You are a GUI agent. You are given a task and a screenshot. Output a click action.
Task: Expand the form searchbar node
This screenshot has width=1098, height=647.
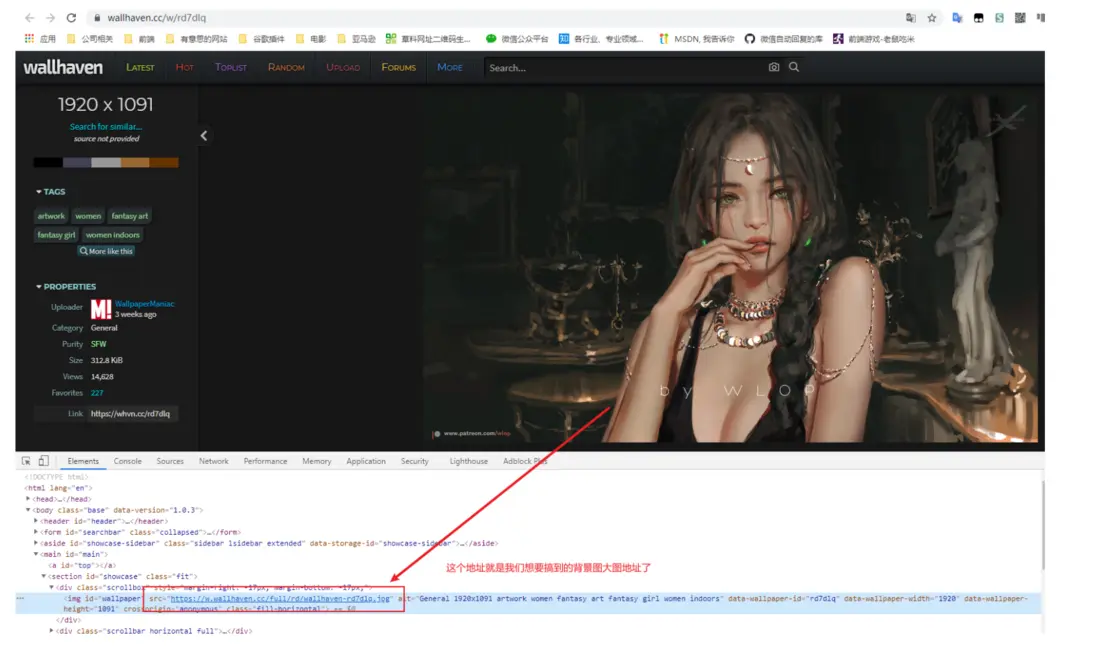click(36, 532)
